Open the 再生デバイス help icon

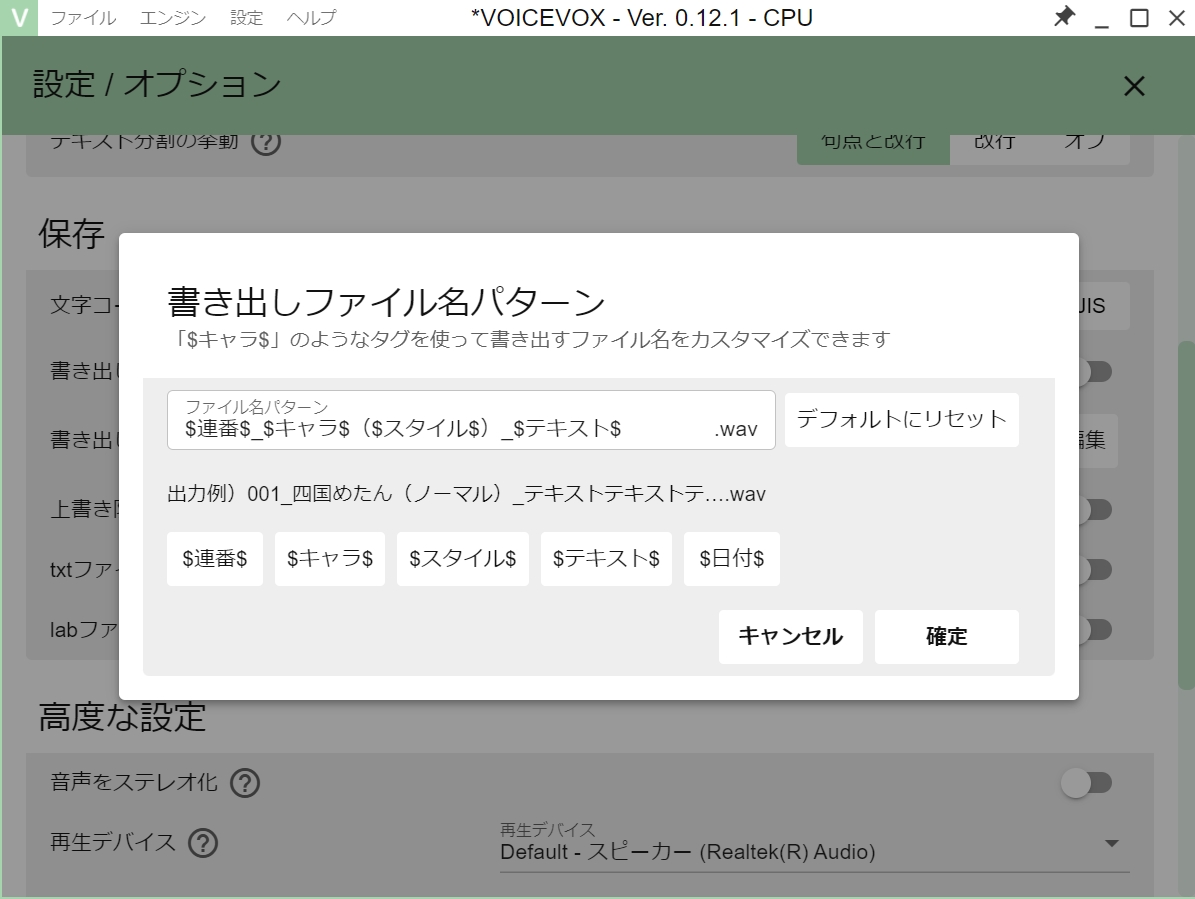pos(203,844)
